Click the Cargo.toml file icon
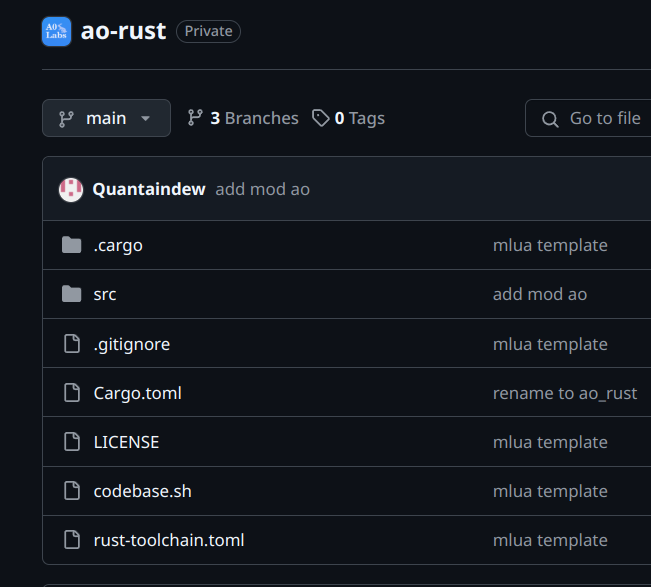 point(72,393)
